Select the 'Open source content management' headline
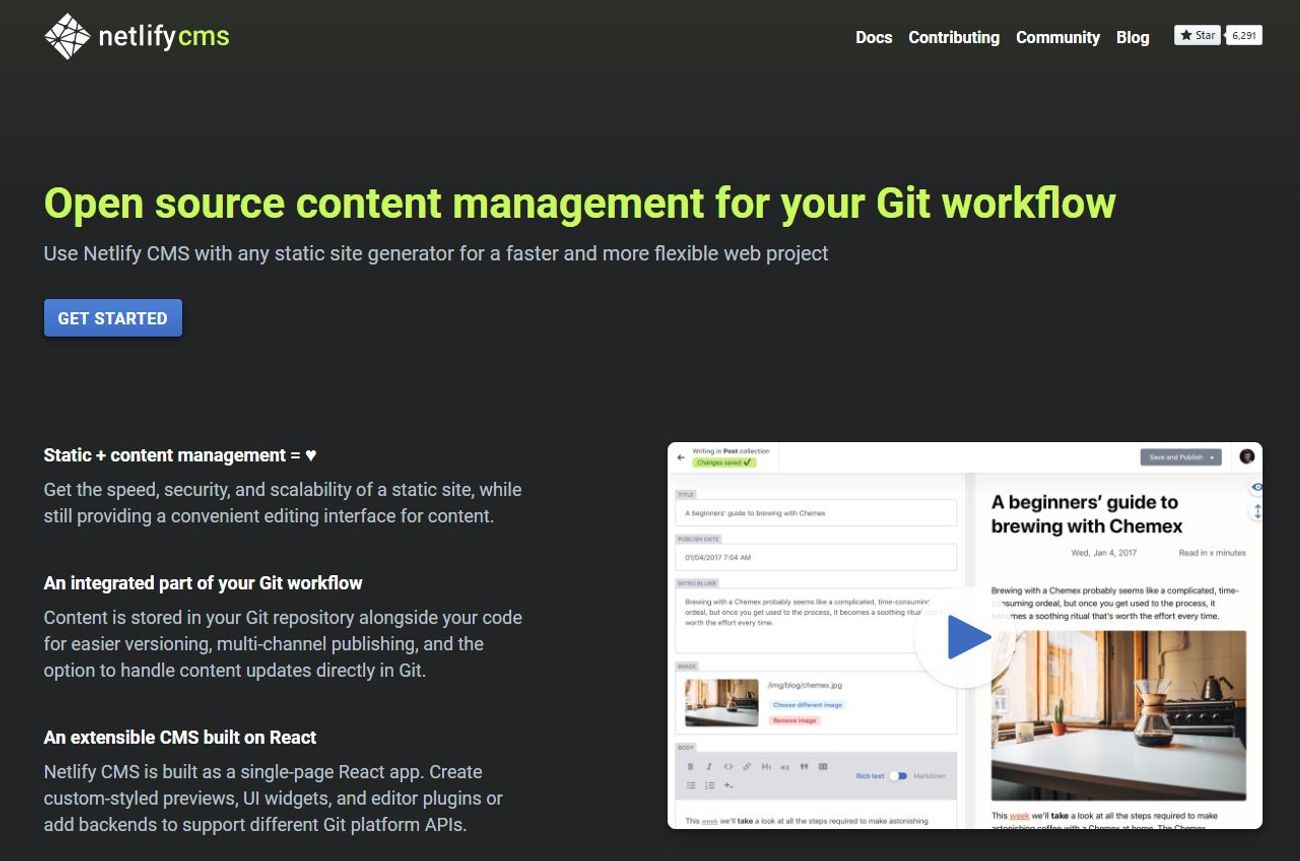This screenshot has width=1300, height=861. click(579, 203)
